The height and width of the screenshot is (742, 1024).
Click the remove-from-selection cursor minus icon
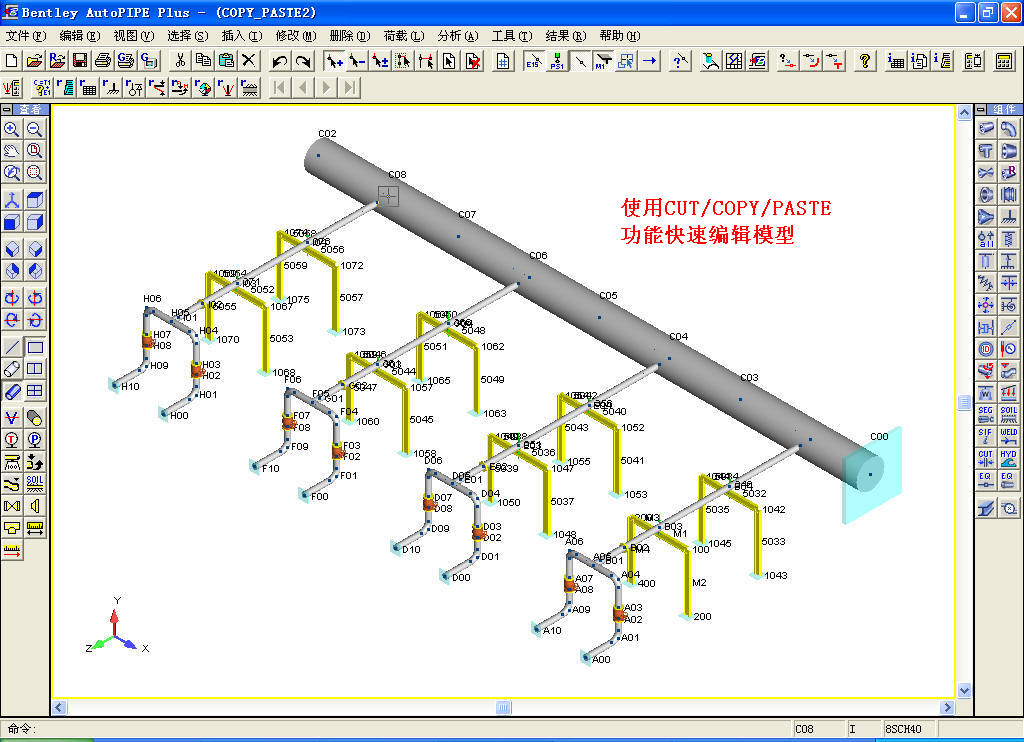click(357, 61)
